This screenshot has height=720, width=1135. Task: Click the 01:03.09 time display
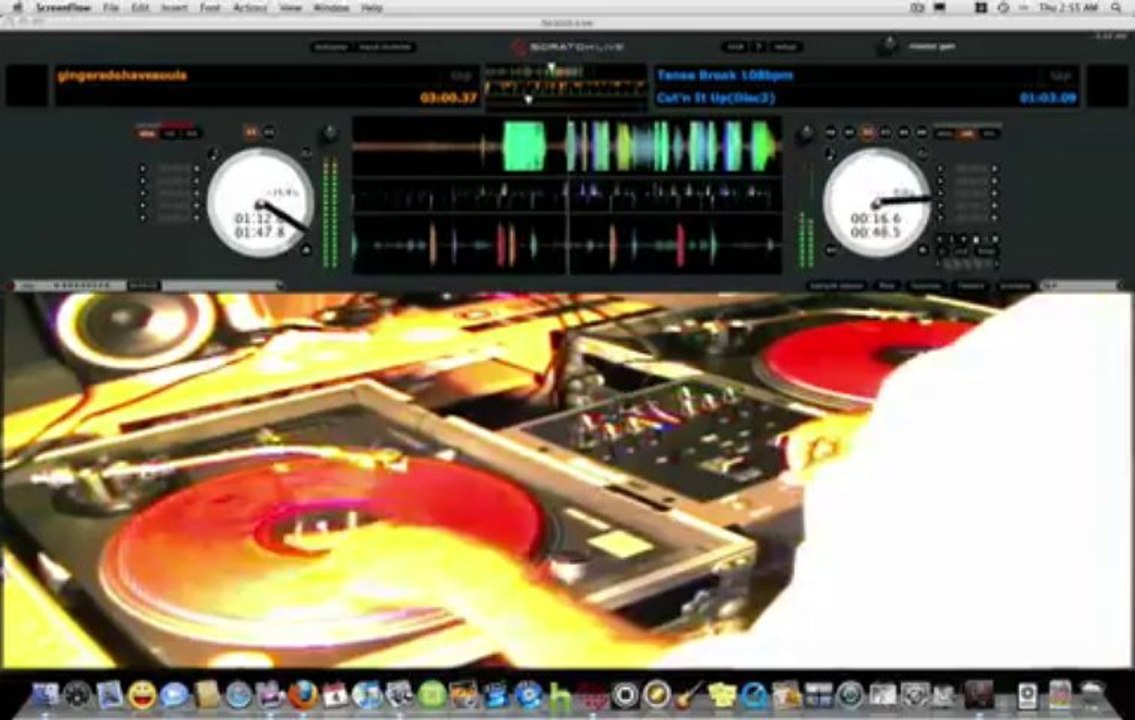pyautogui.click(x=1048, y=98)
